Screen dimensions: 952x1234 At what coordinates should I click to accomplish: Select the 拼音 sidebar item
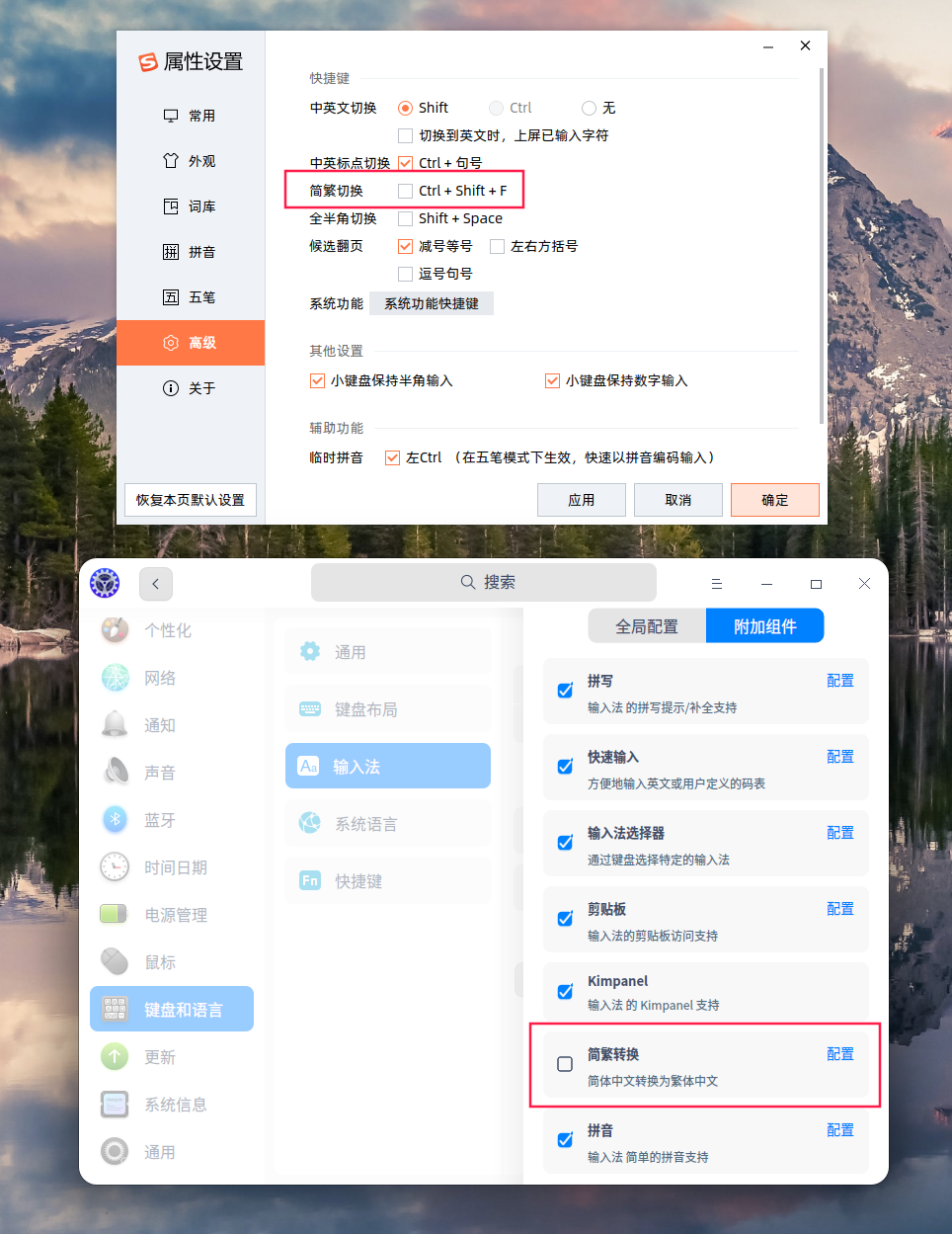191,251
